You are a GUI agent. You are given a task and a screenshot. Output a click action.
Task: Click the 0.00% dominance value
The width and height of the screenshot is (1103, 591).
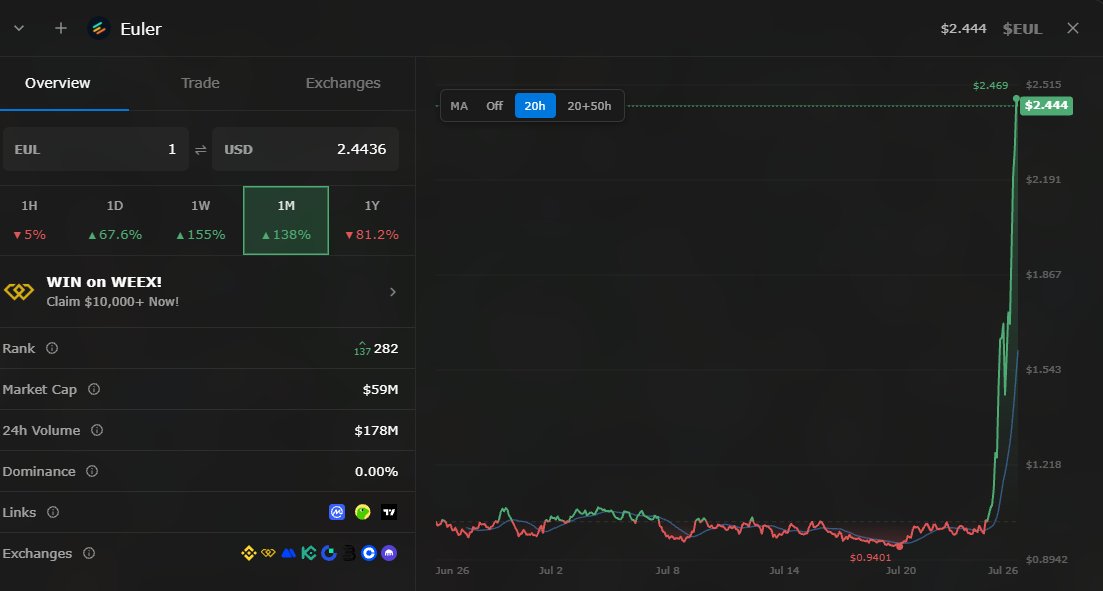click(376, 471)
